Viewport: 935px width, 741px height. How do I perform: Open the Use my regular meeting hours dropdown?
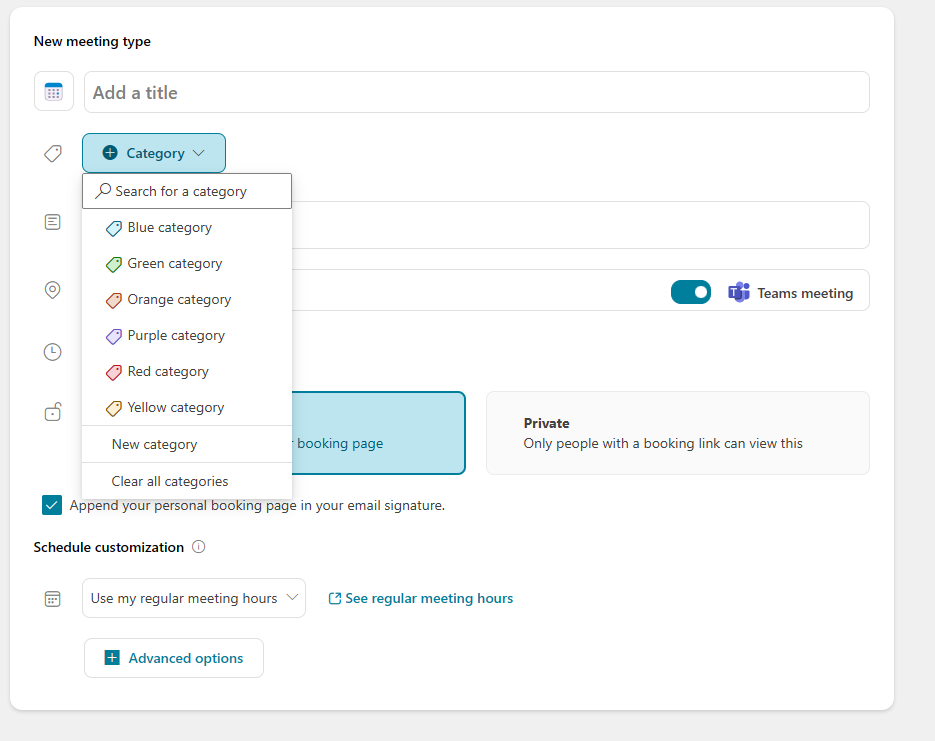[x=194, y=598]
